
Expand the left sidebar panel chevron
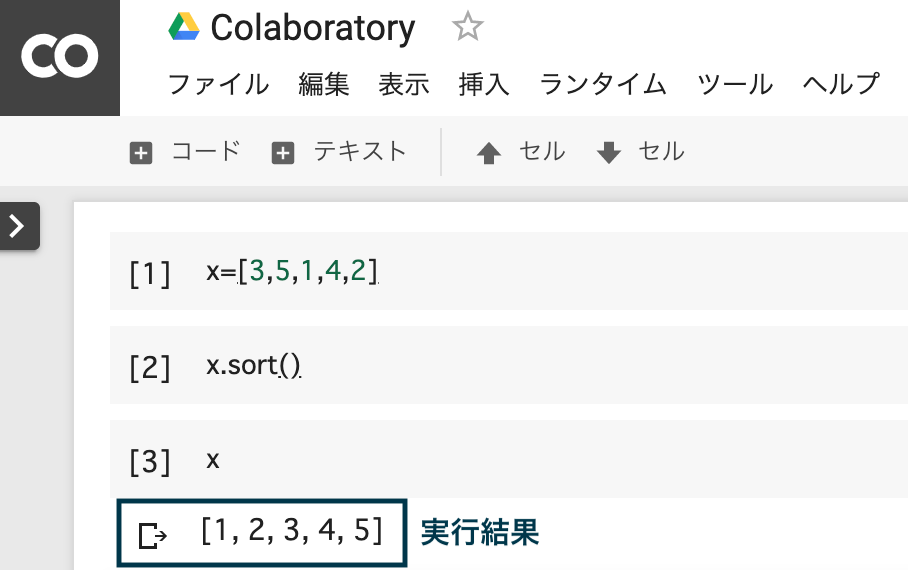pyautogui.click(x=17, y=226)
